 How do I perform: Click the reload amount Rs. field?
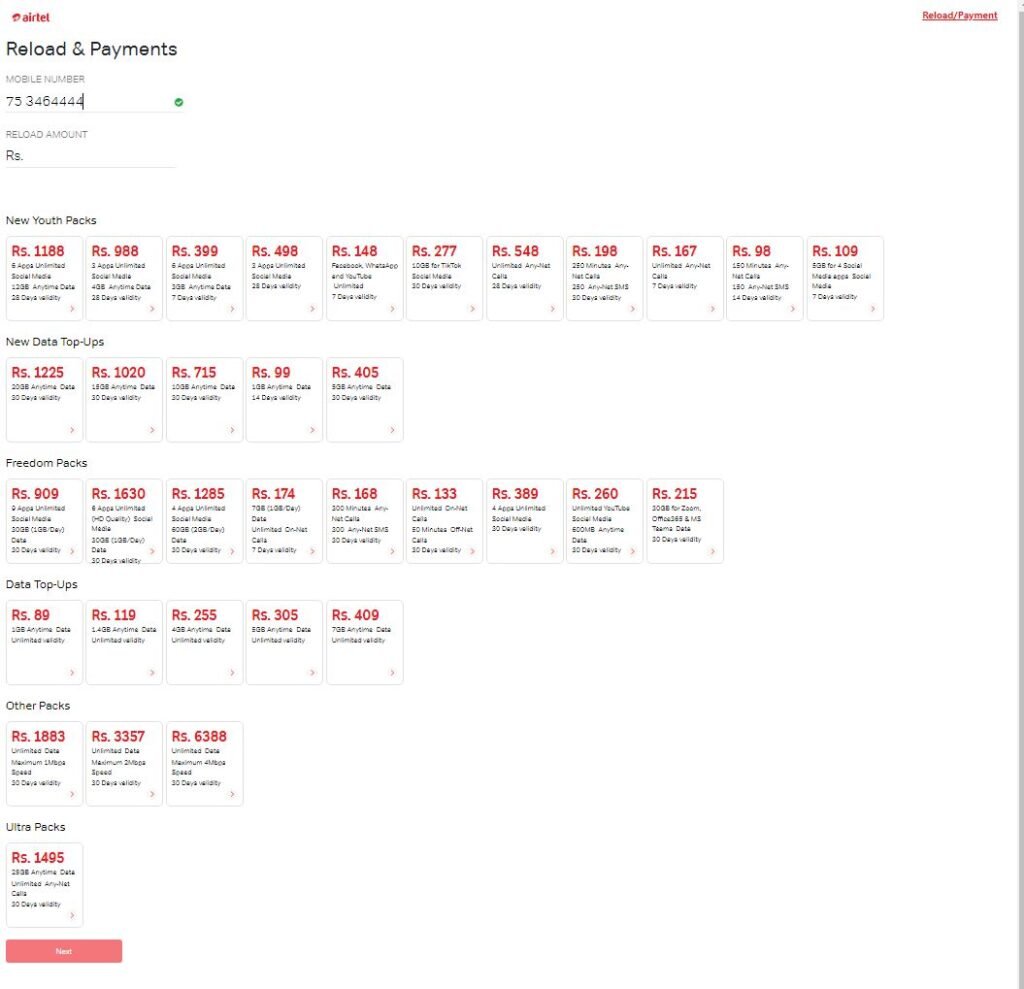(x=91, y=155)
